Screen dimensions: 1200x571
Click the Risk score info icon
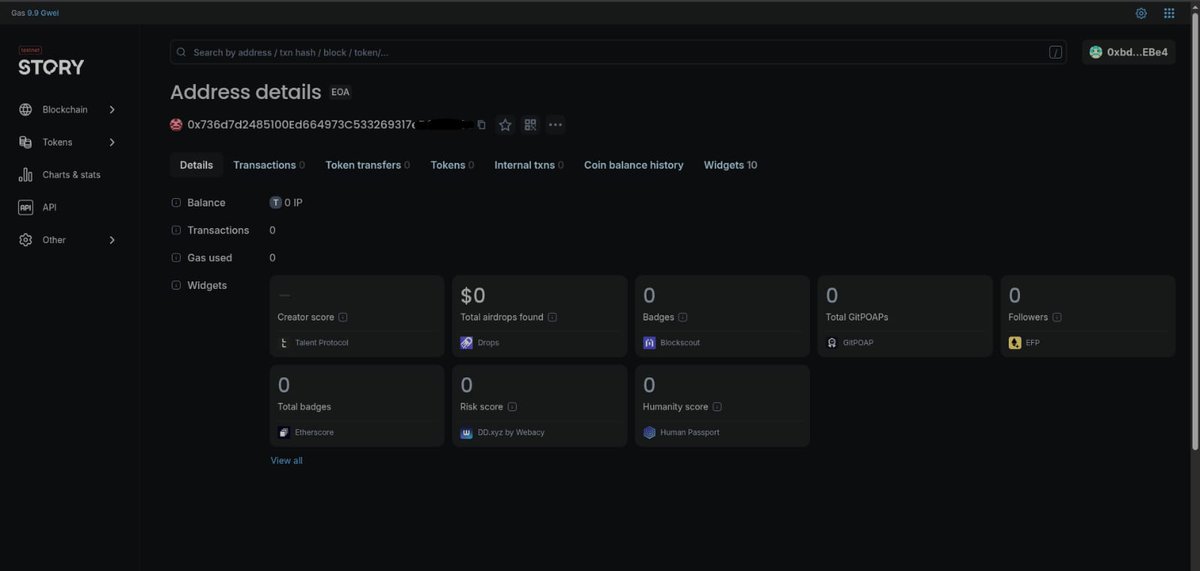(x=512, y=407)
